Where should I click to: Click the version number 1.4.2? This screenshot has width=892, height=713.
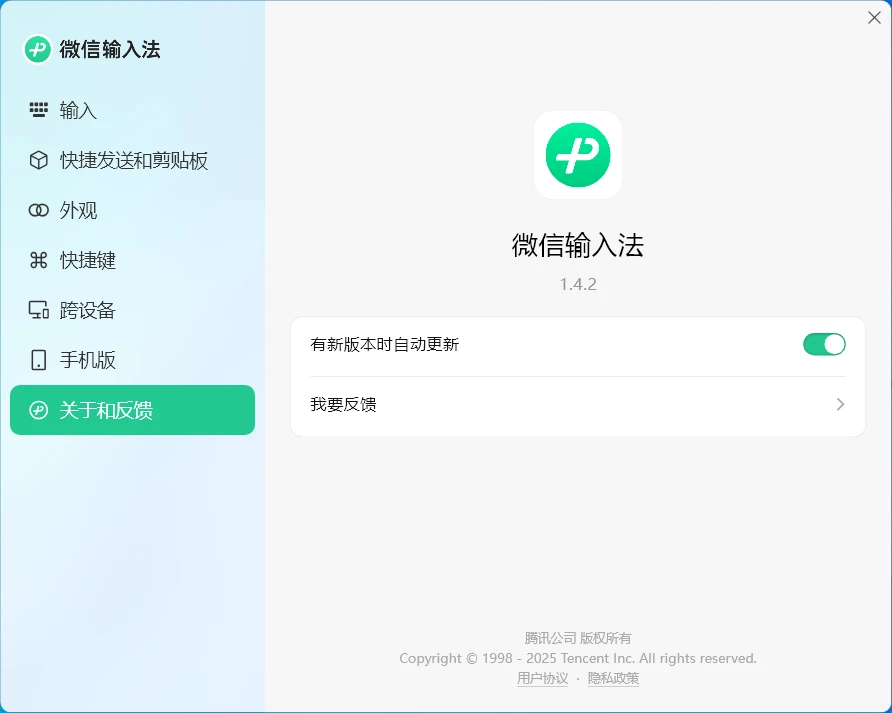tap(578, 284)
